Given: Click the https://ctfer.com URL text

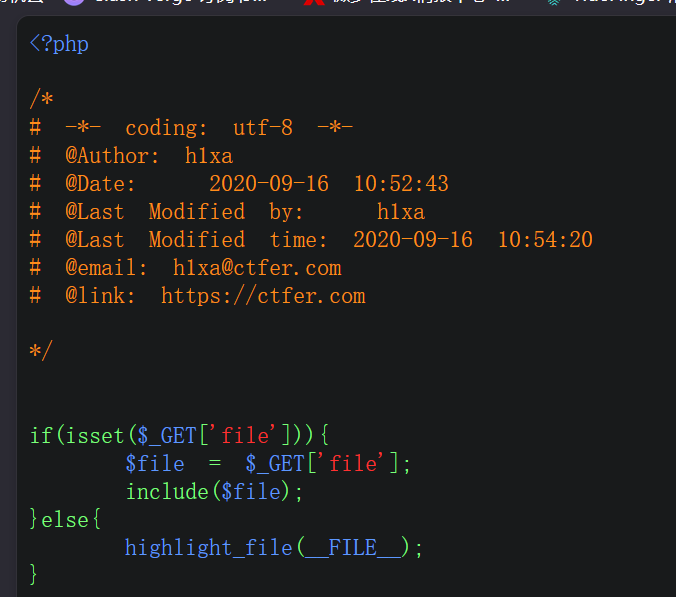Looking at the screenshot, I should click(x=263, y=296).
